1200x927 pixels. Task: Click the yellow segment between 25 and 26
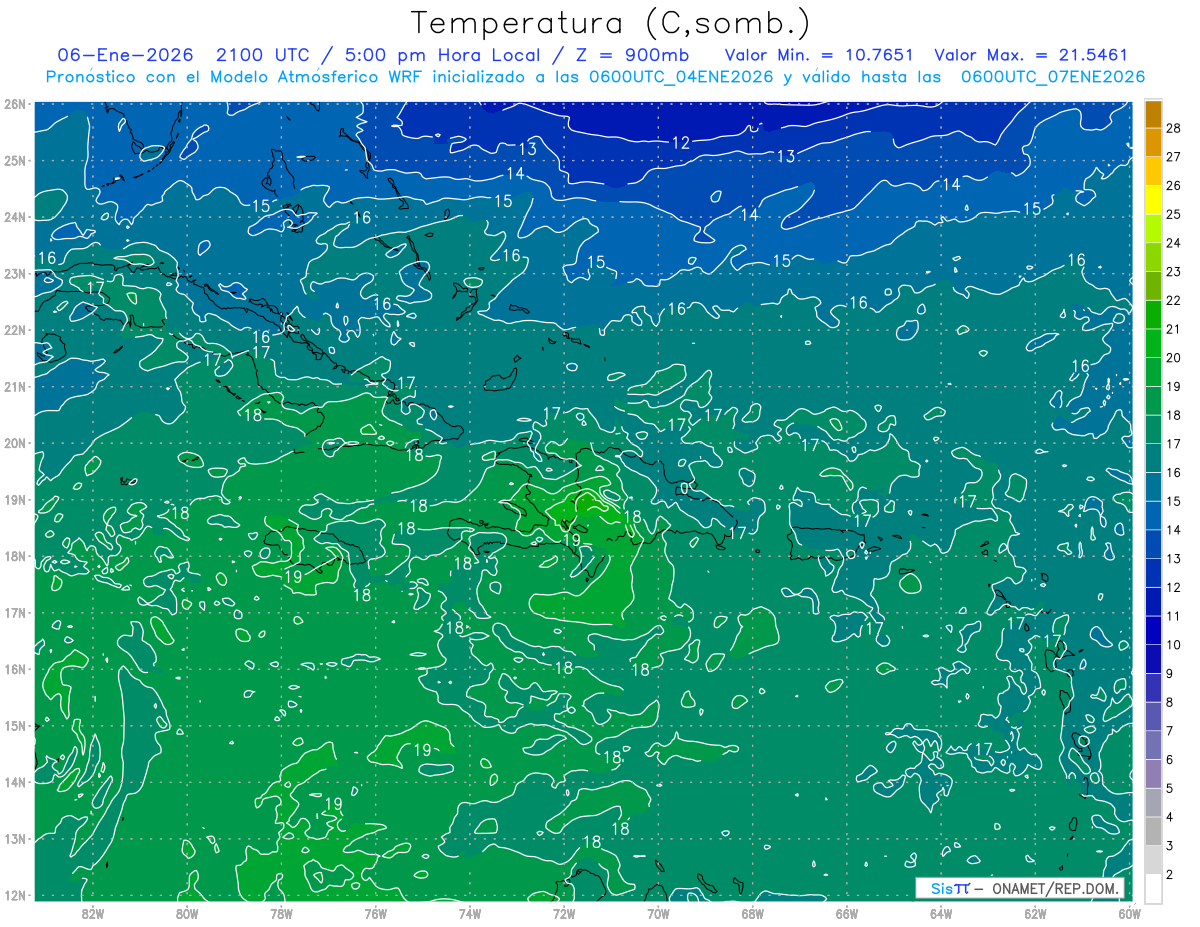click(x=1153, y=199)
